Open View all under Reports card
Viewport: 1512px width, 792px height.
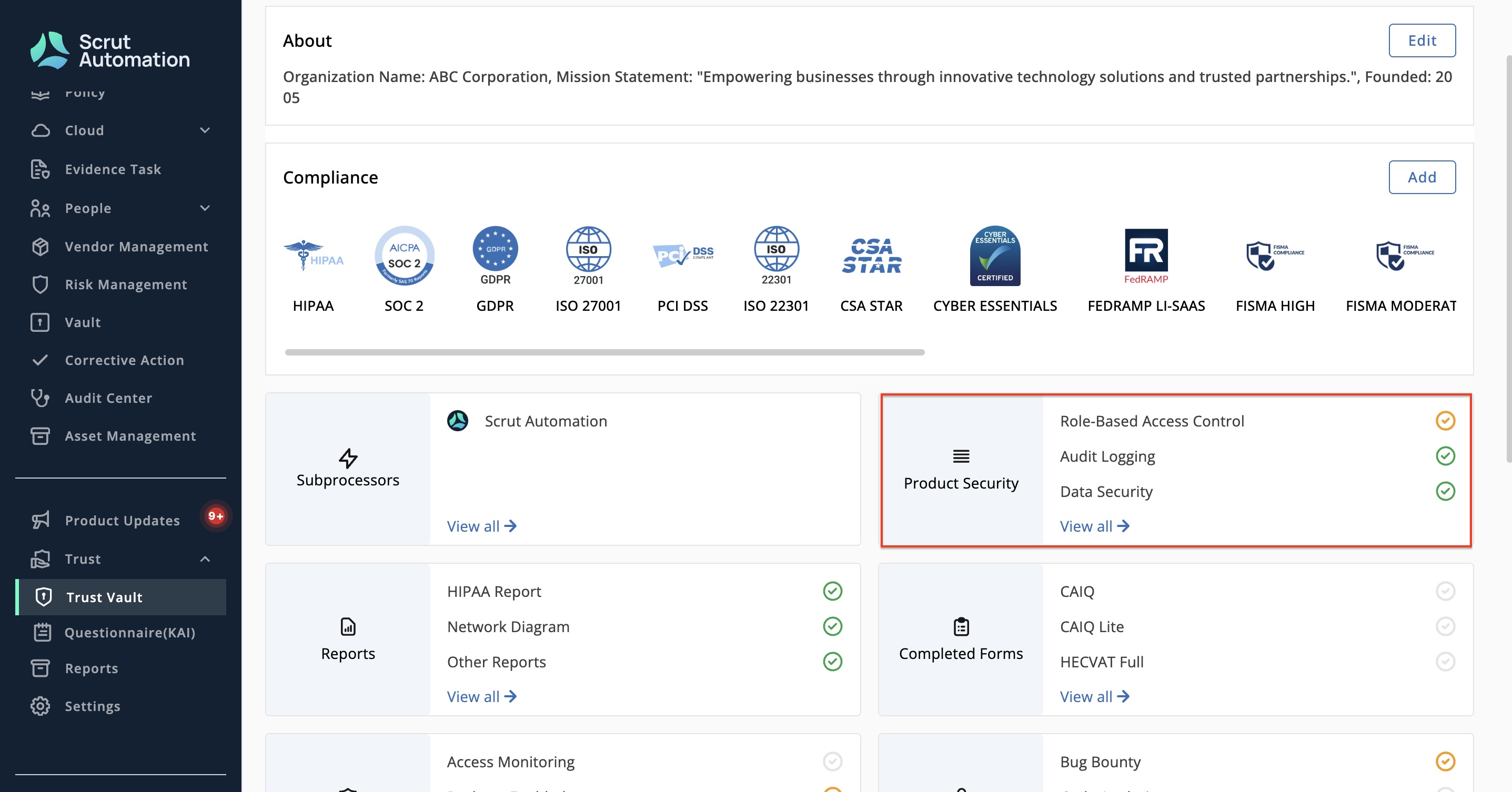tap(481, 696)
